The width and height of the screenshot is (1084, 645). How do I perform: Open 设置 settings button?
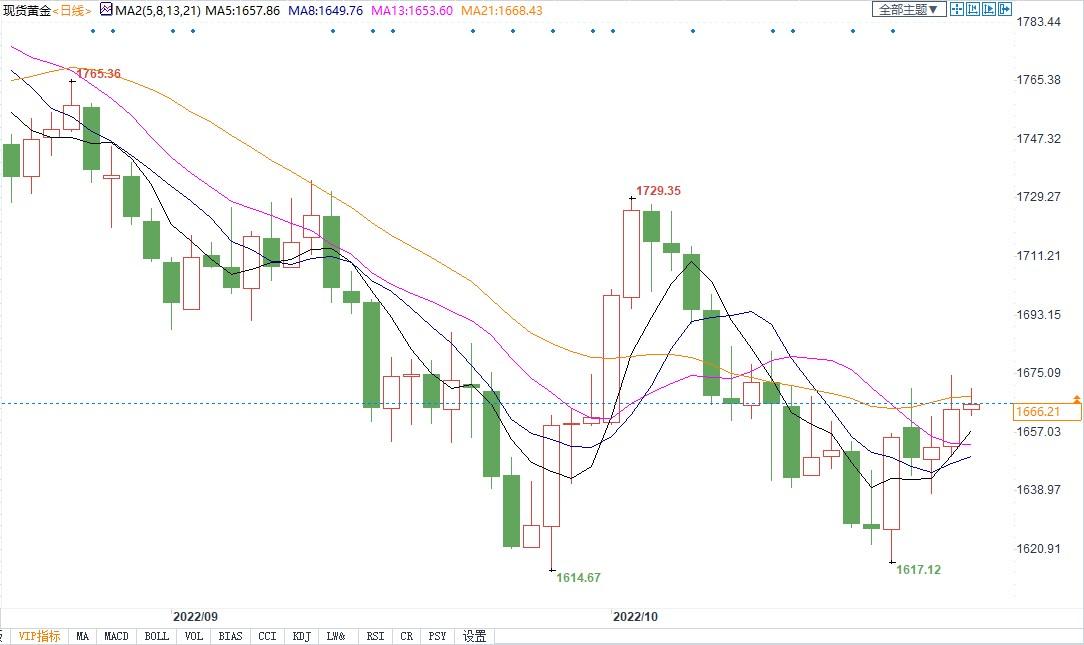474,636
